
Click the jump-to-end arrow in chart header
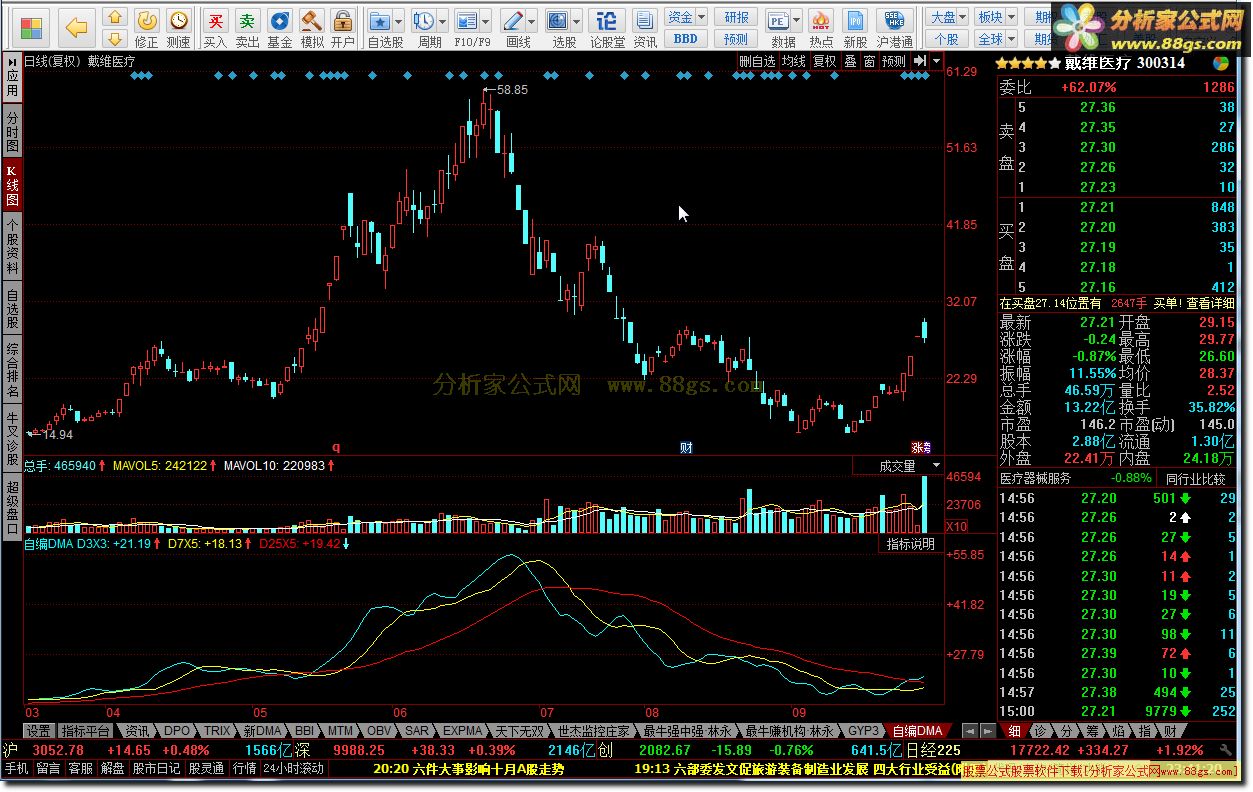tap(920, 61)
